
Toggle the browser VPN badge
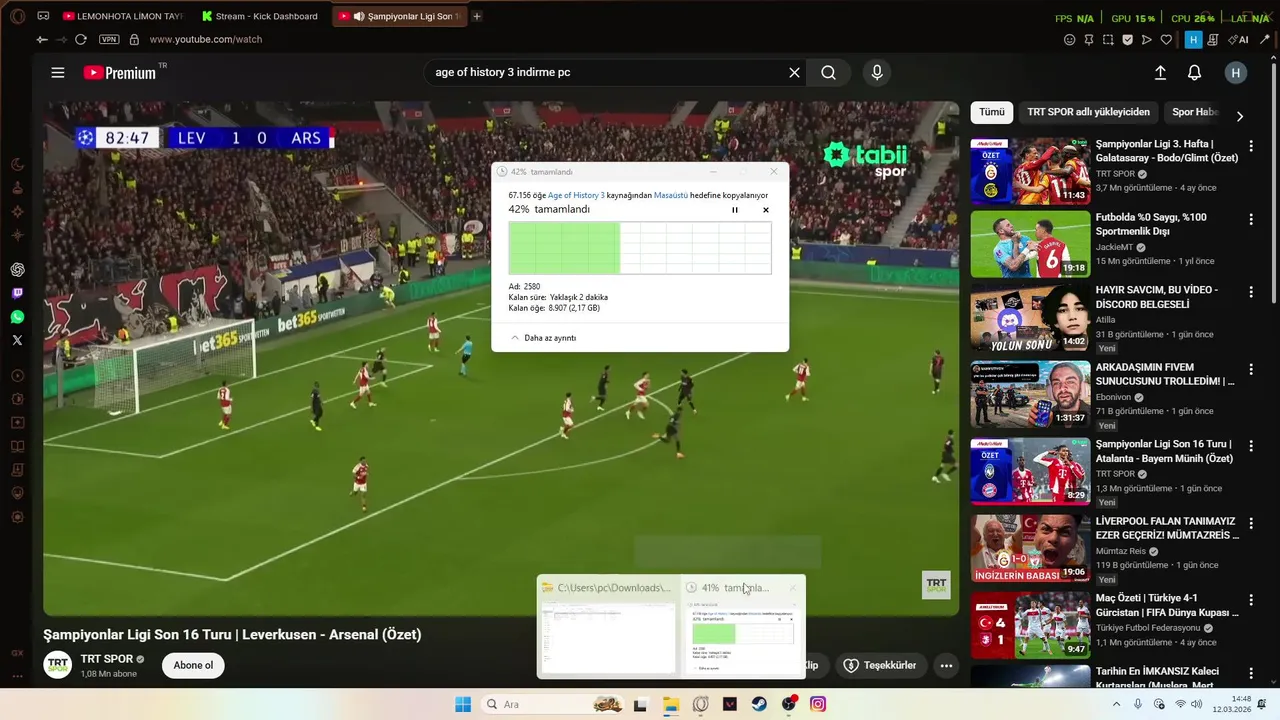coord(109,39)
